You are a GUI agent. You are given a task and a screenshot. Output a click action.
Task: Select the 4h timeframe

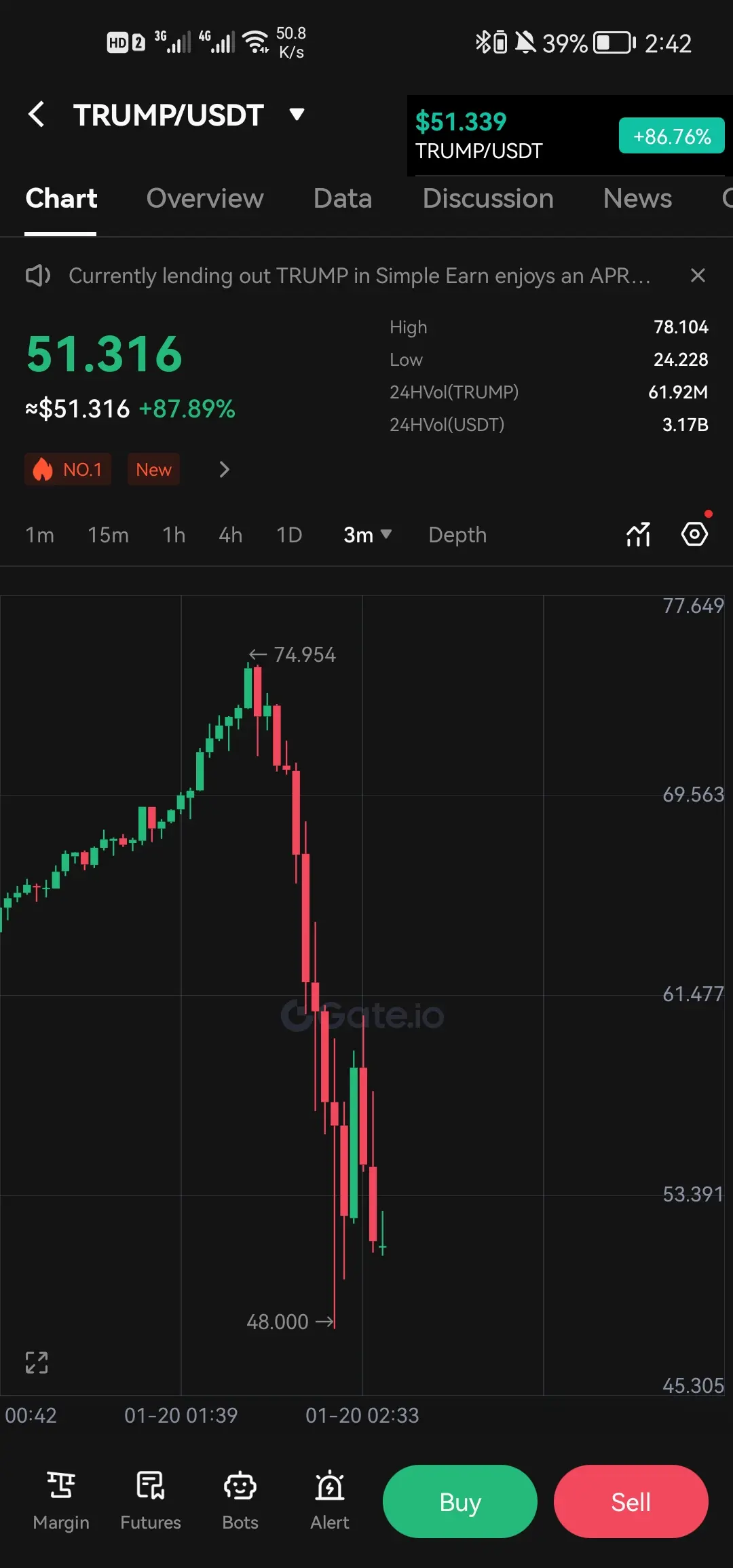tap(230, 535)
